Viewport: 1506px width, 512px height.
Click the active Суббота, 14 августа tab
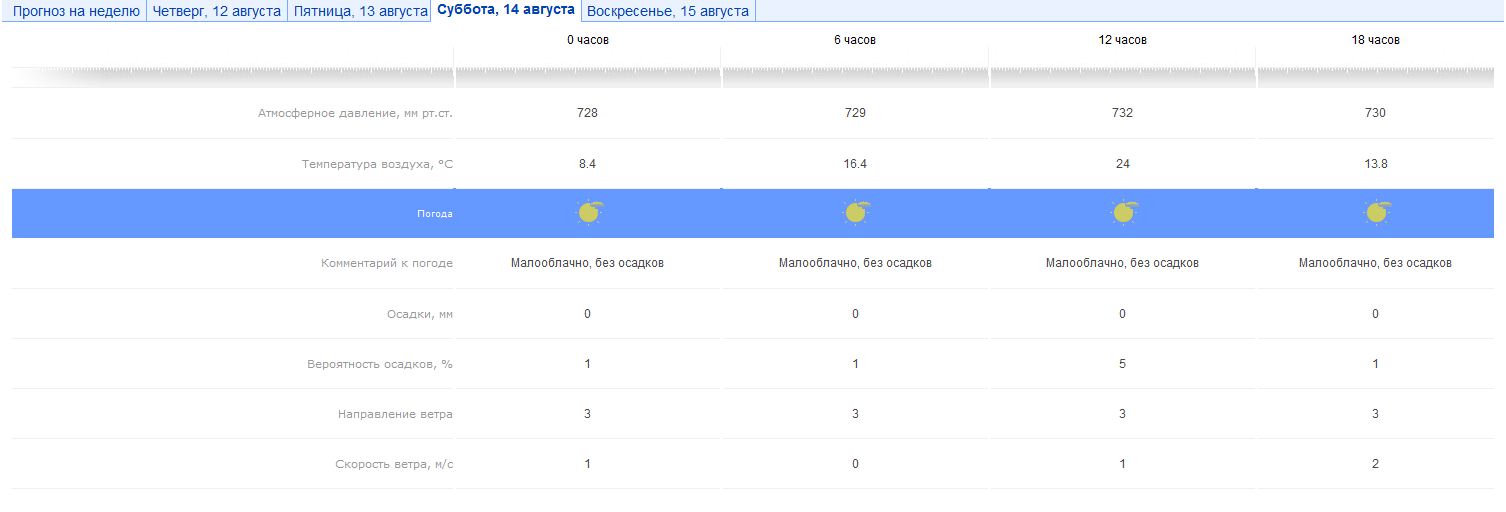(x=506, y=10)
